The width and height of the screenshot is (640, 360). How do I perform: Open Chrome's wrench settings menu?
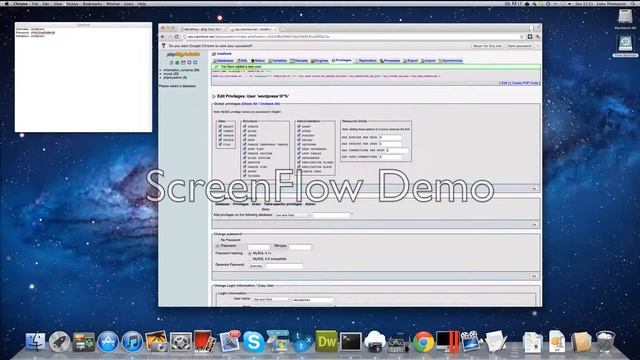pos(538,37)
